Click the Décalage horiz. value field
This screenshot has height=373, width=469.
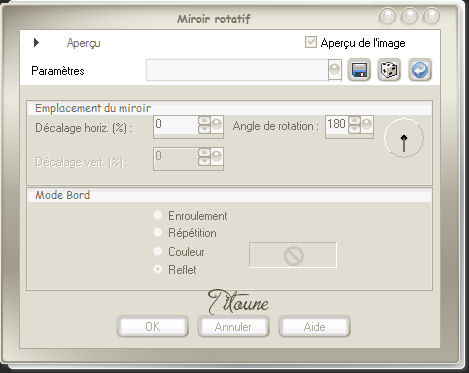point(176,126)
